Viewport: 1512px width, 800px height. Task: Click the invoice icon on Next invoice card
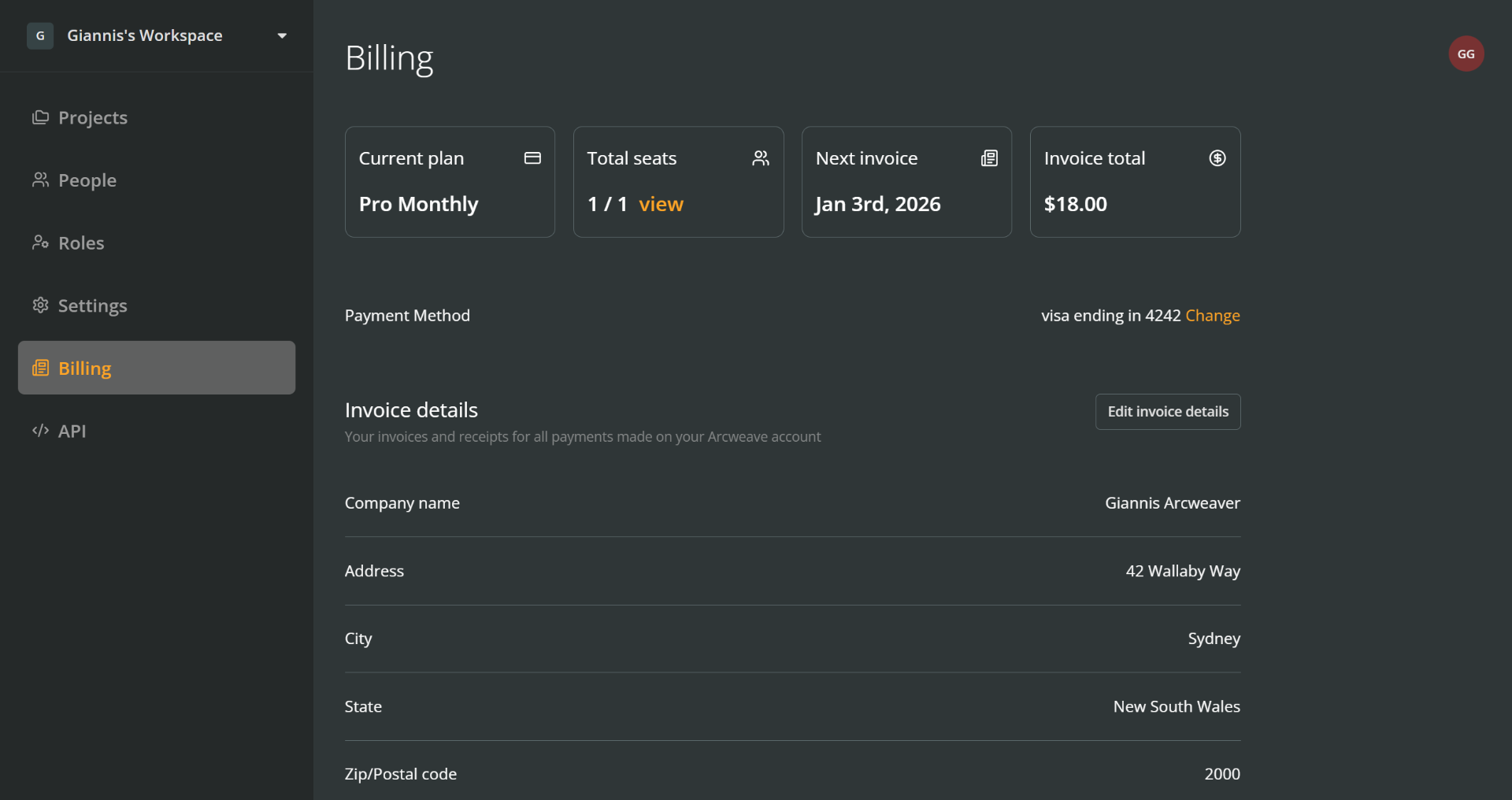(x=989, y=157)
